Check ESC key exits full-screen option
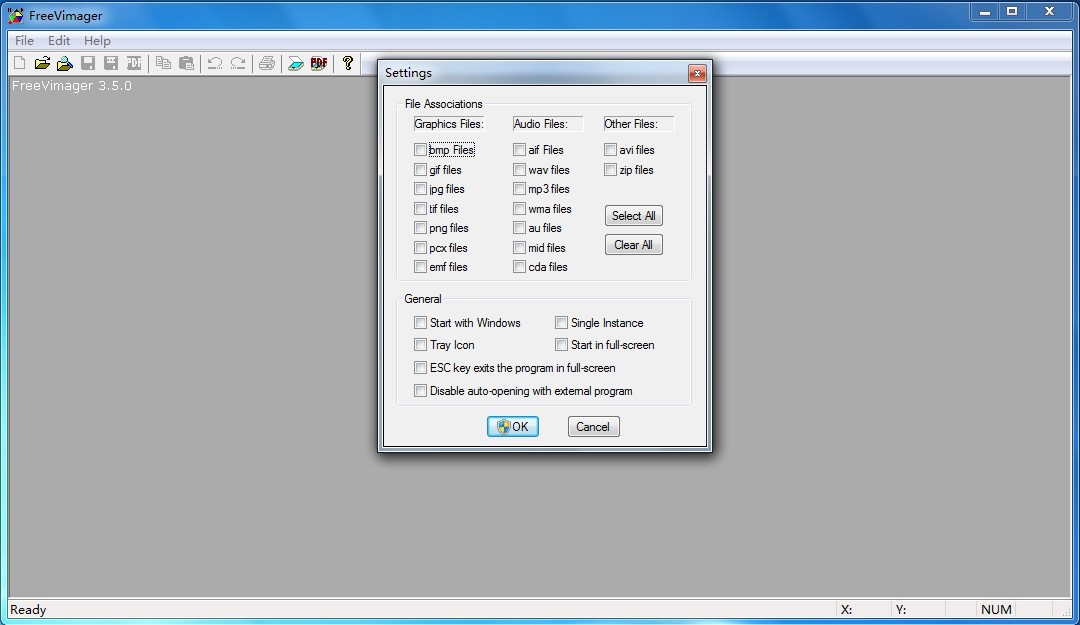The width and height of the screenshot is (1080, 625). (420, 368)
